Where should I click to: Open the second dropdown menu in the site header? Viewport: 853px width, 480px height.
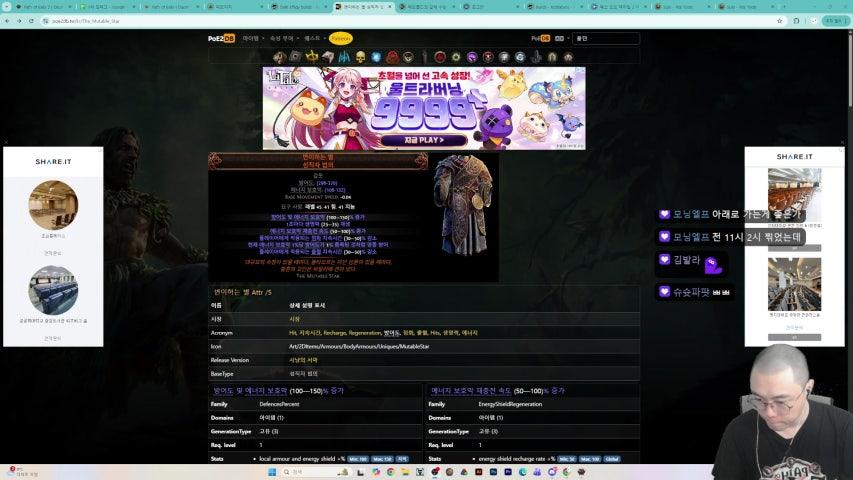284,39
